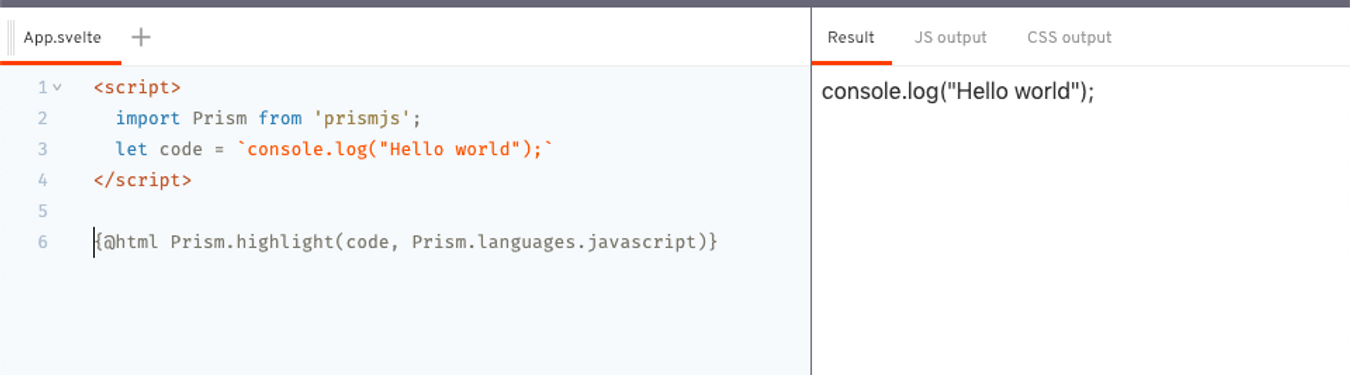Screen dimensions: 1350x375
Task: Click line number 2 in the gutter
Action: click(x=43, y=119)
